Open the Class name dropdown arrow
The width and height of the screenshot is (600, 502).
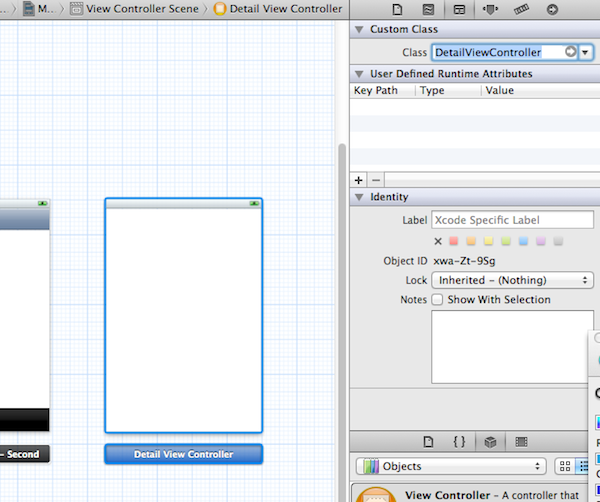(x=585, y=52)
